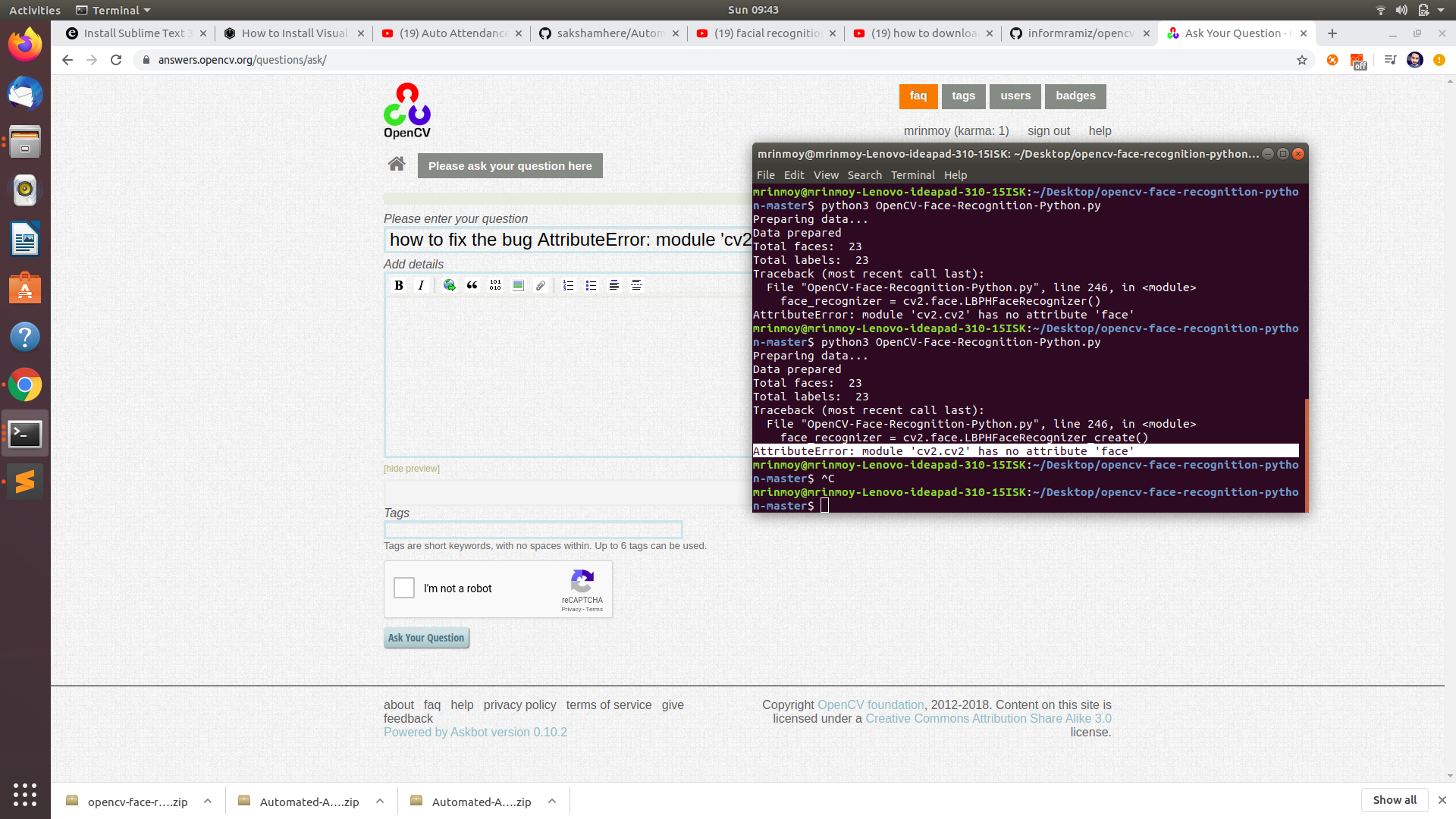
Task: Open the volume indicator in top bar
Action: pos(1401,10)
